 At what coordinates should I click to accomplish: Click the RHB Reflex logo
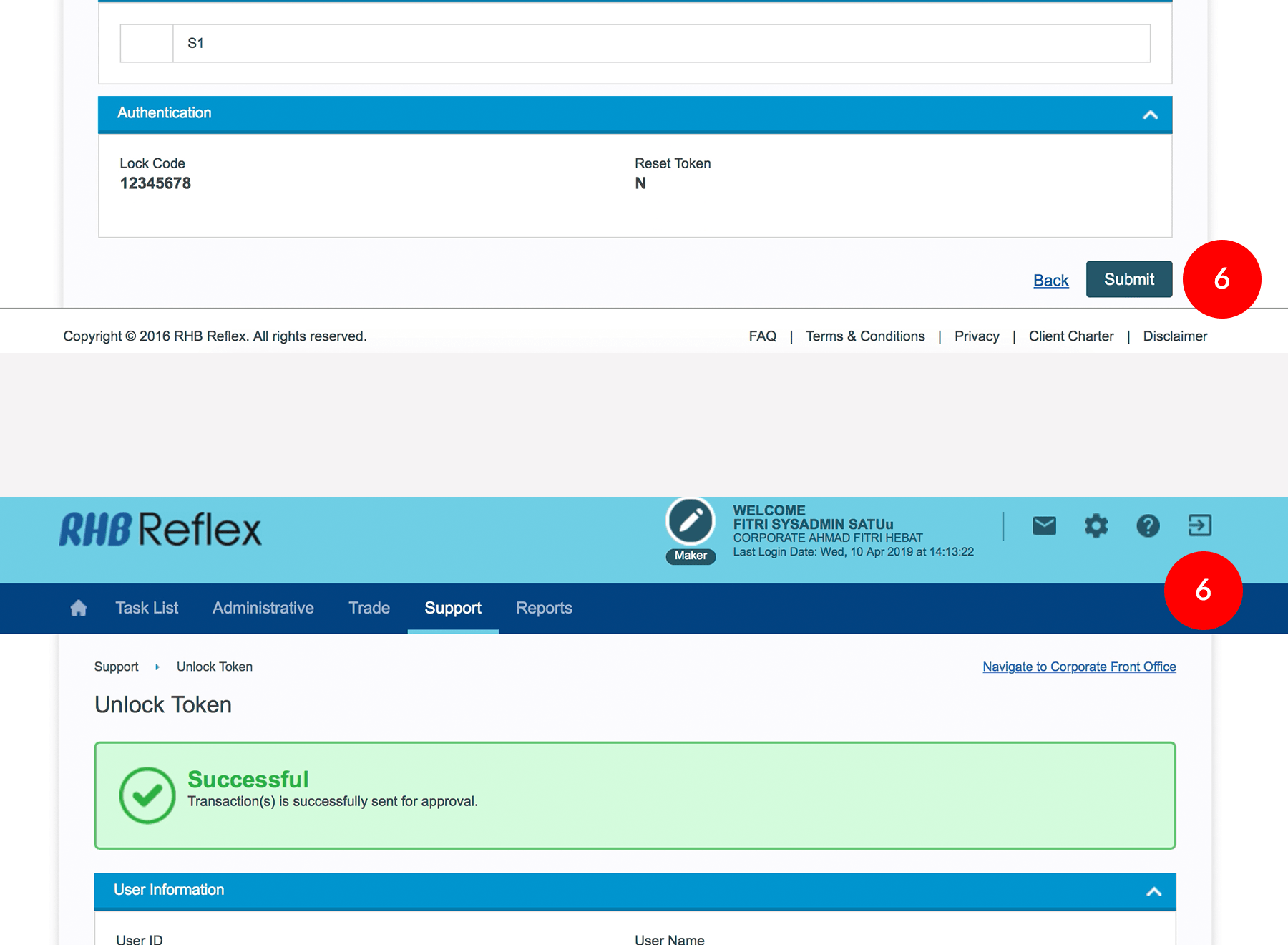160,530
